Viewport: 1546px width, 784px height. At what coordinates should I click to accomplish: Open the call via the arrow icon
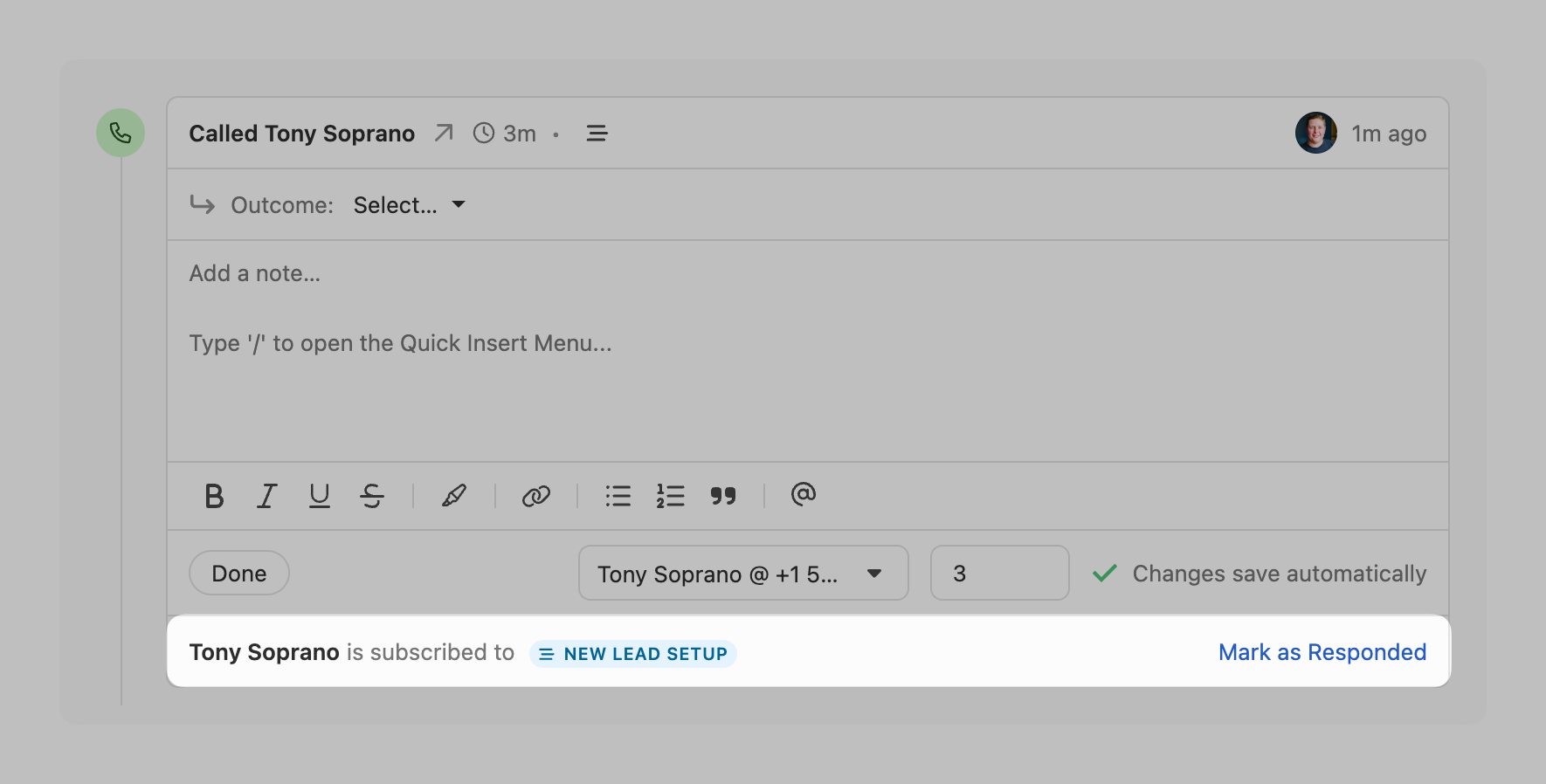tap(444, 133)
